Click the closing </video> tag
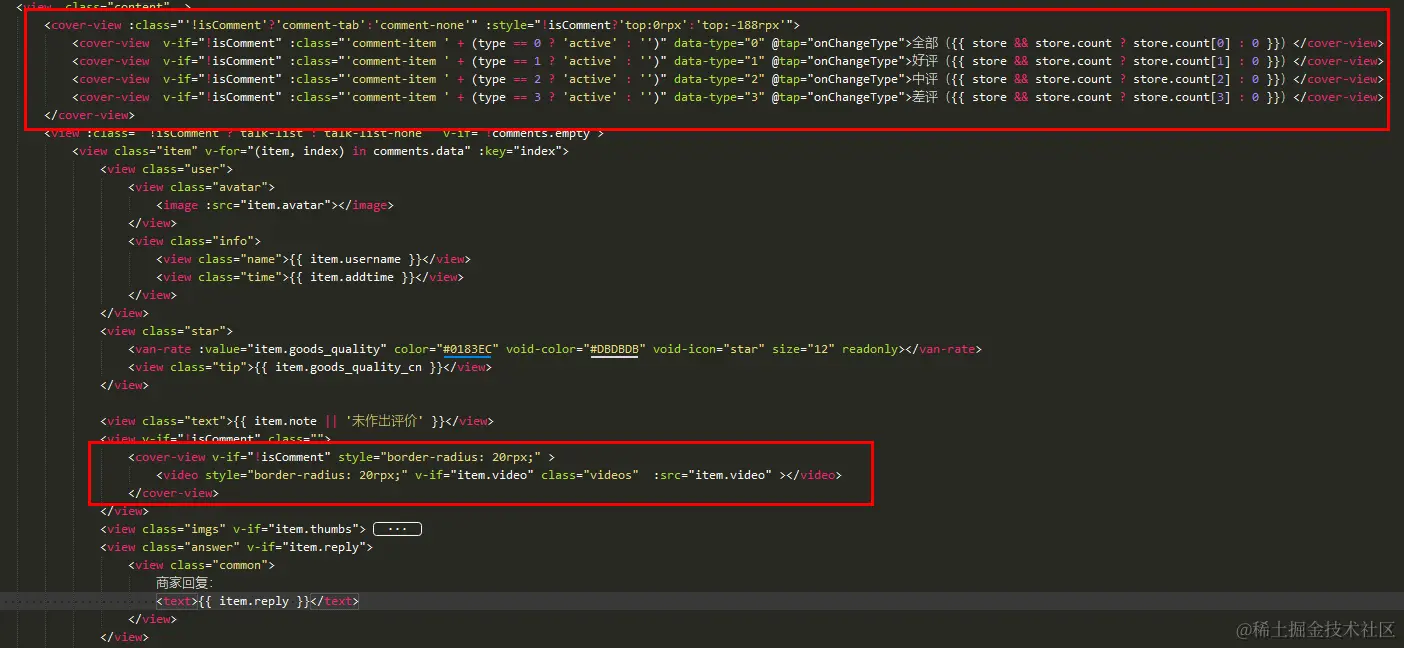1404x648 pixels. click(814, 475)
